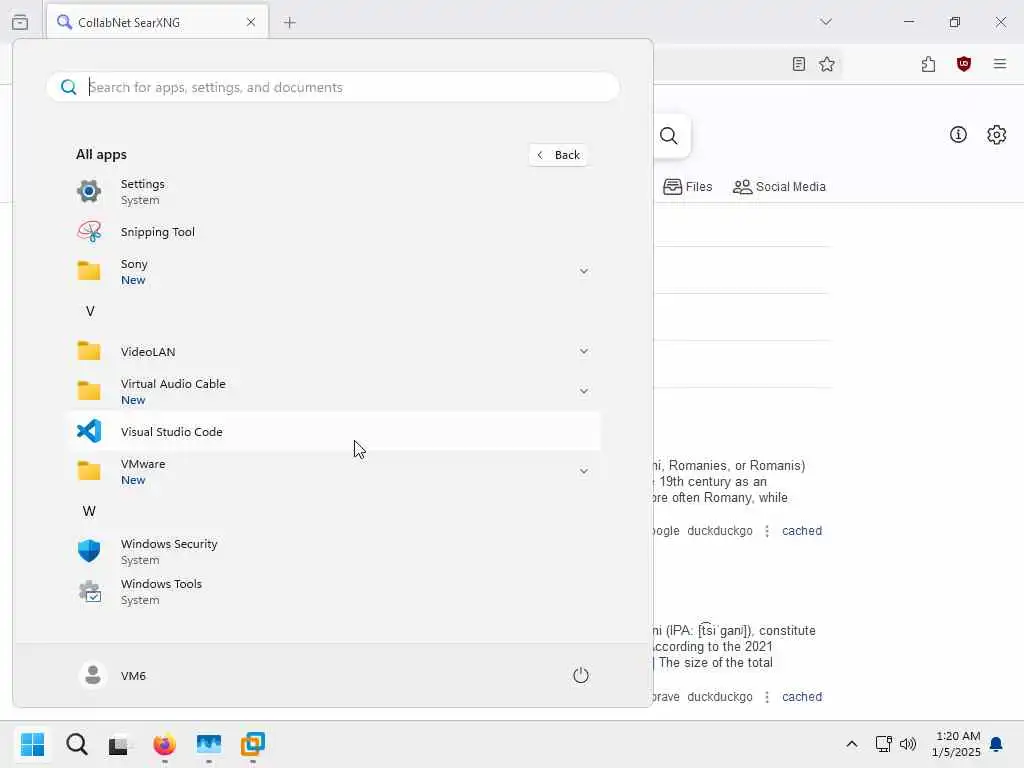Open the first result's cached link
This screenshot has height=768, width=1024.
(x=802, y=531)
